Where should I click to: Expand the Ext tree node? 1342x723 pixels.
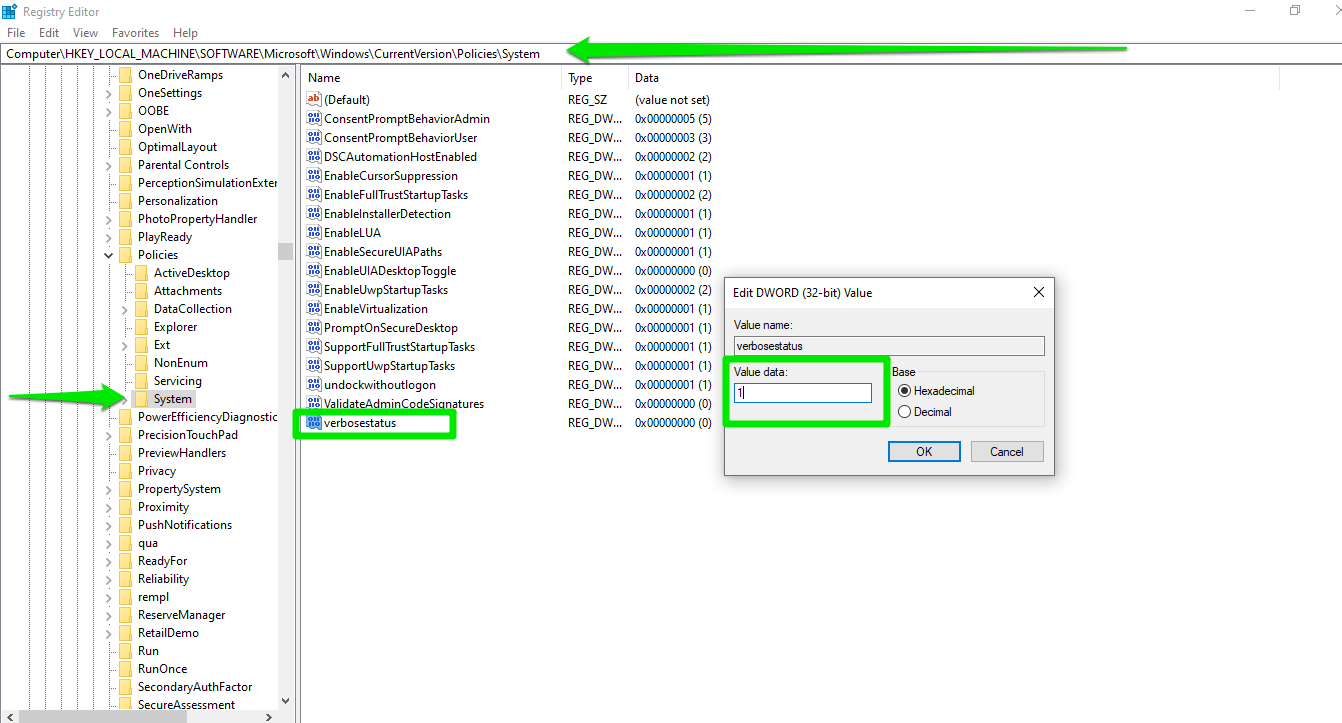[x=125, y=345]
